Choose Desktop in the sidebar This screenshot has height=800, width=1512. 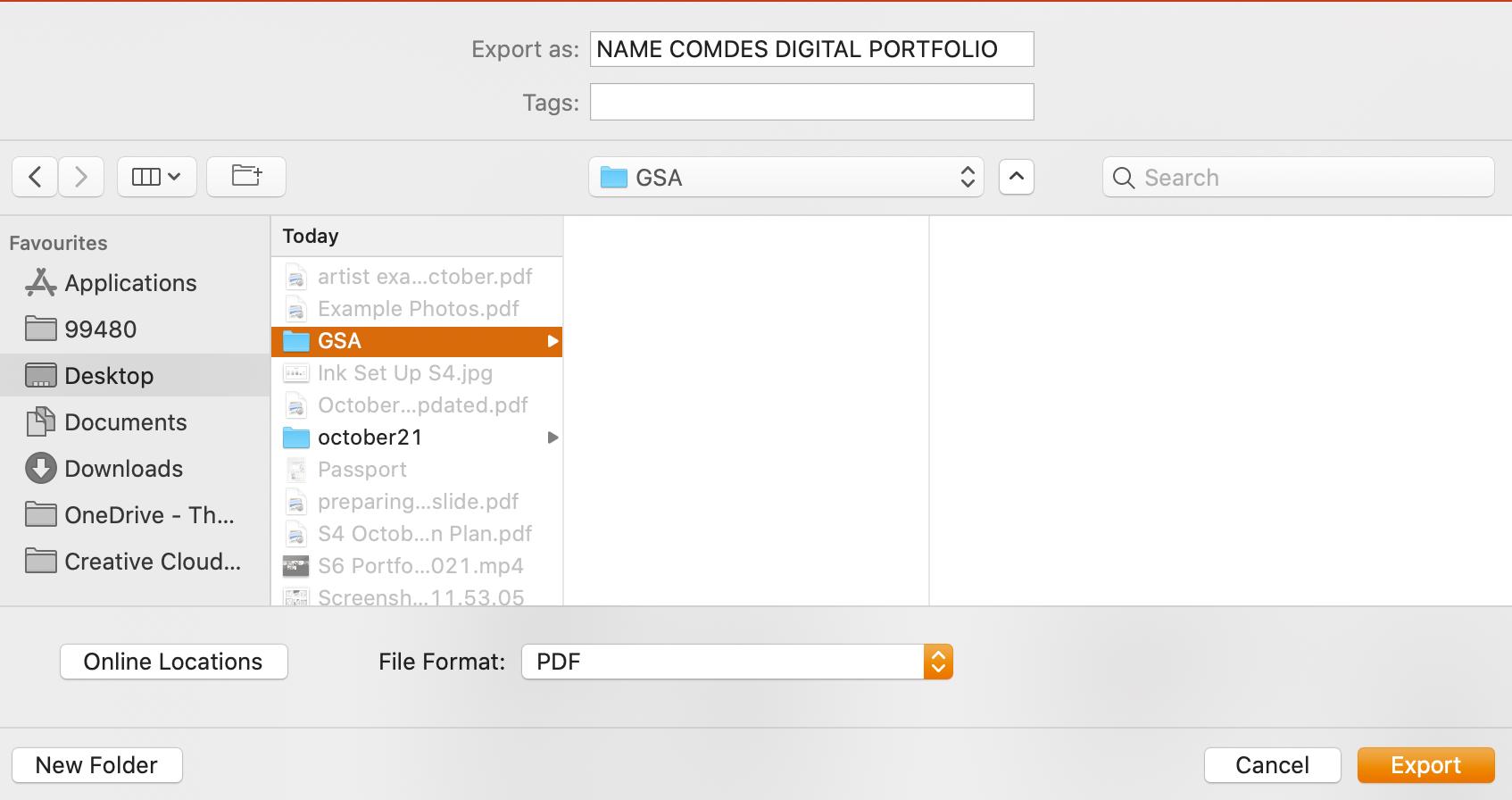click(109, 376)
